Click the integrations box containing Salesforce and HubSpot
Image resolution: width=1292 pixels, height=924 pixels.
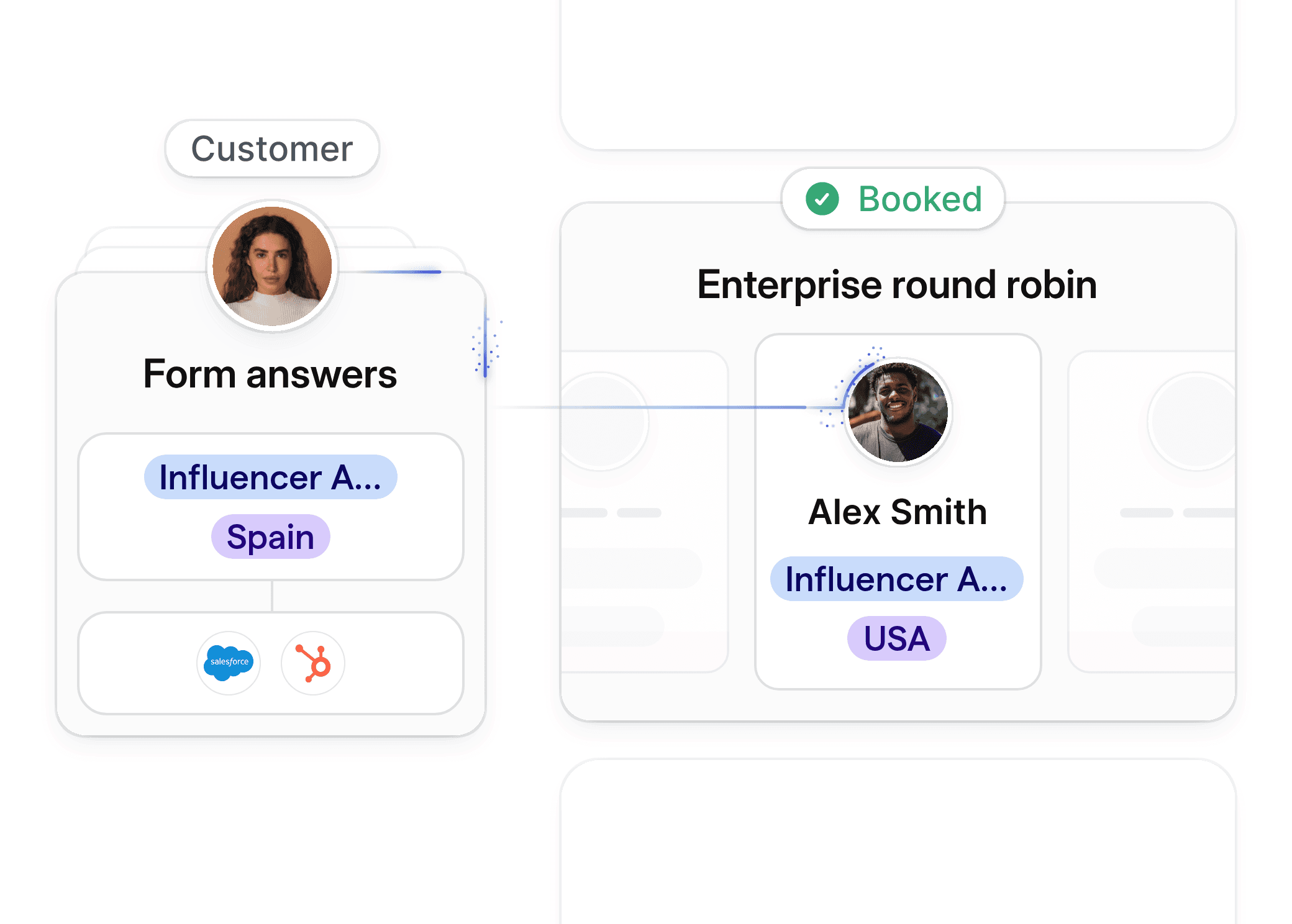(x=271, y=663)
